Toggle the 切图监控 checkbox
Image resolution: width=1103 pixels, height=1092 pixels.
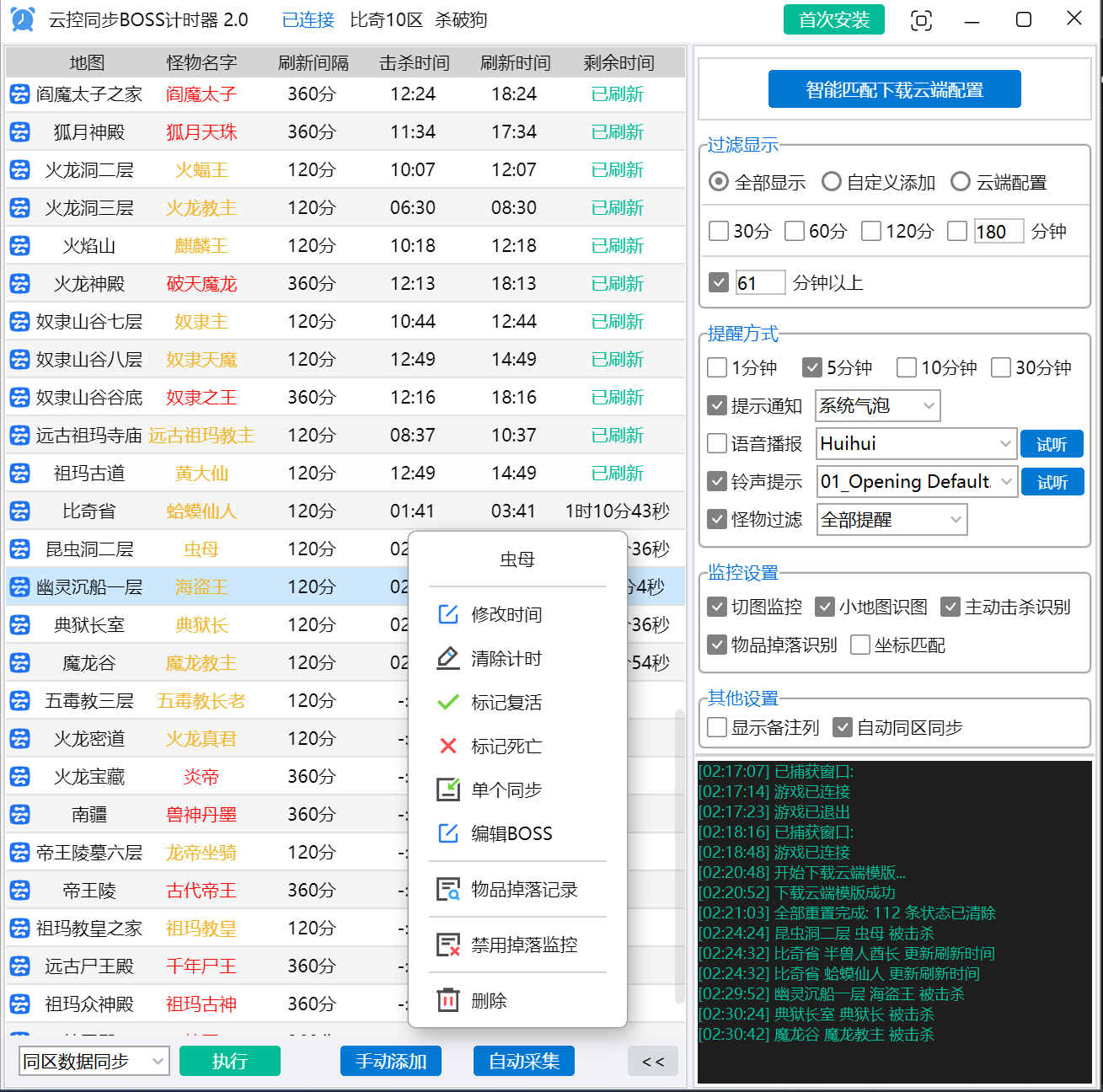(717, 607)
